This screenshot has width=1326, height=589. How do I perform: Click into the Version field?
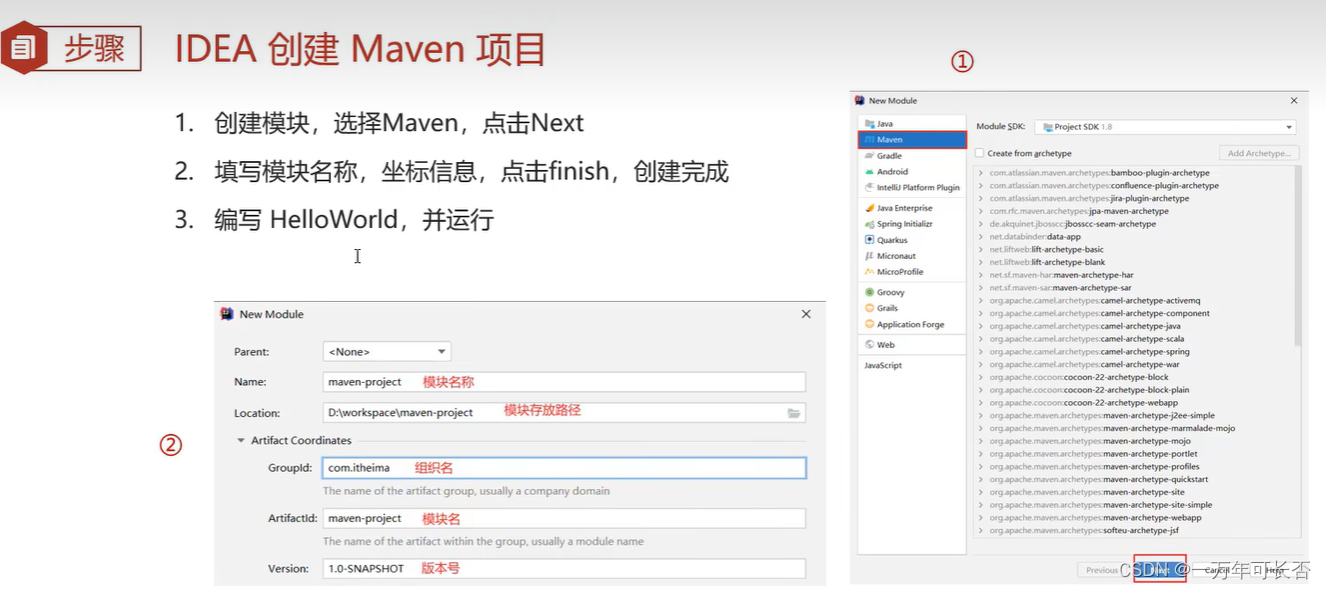pos(564,568)
